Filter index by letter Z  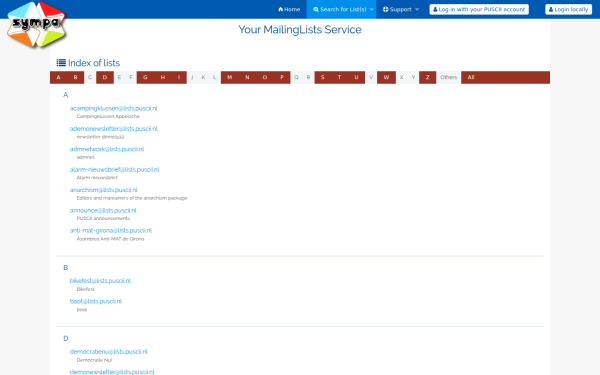pyautogui.click(x=428, y=77)
